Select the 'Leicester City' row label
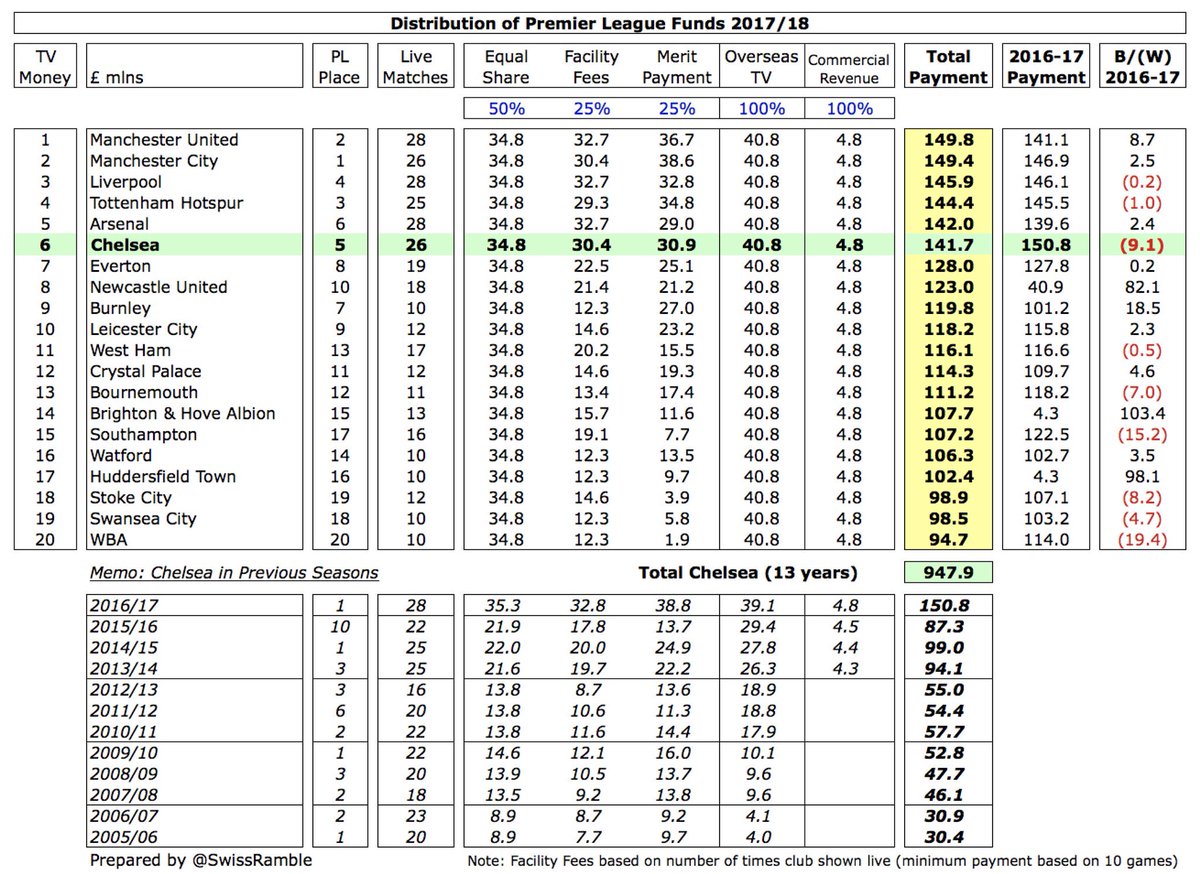The width and height of the screenshot is (1200, 874). (x=143, y=329)
